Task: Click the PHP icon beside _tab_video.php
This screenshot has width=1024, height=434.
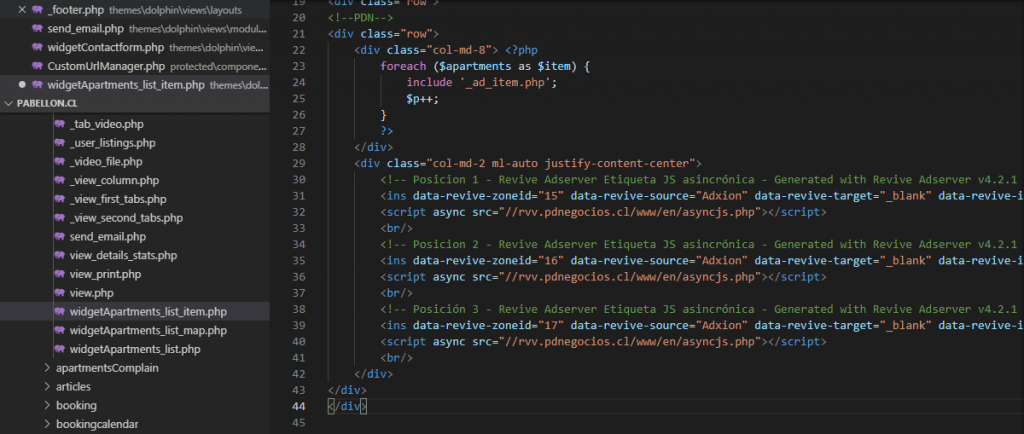Action: pos(61,124)
